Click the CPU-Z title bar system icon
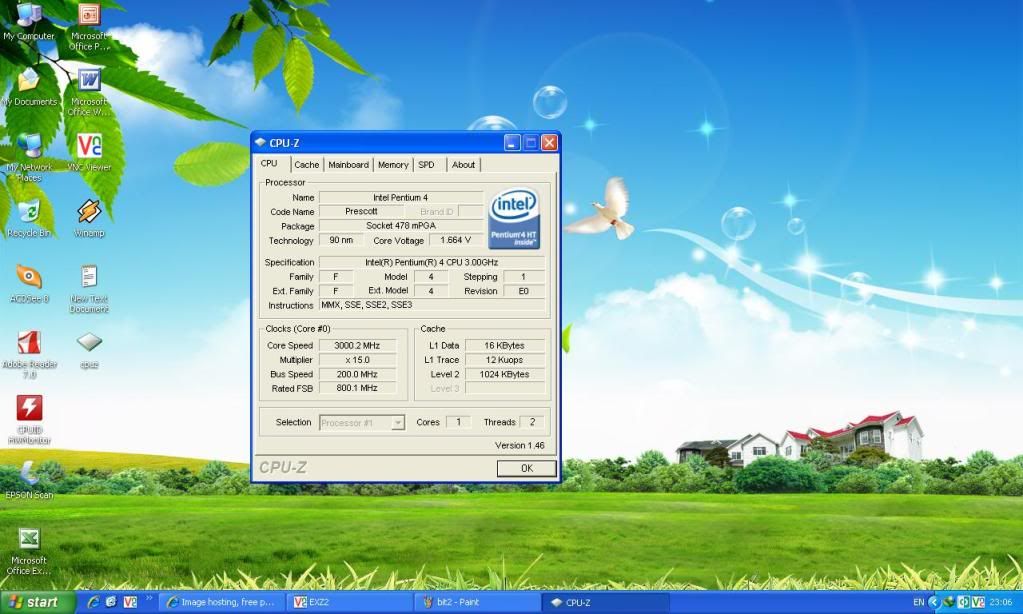 coord(260,142)
